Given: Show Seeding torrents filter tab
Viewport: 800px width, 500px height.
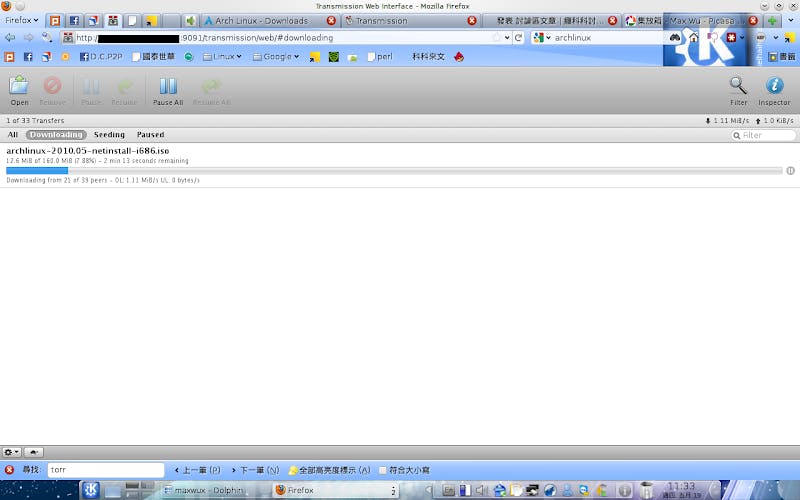Looking at the screenshot, I should point(109,135).
